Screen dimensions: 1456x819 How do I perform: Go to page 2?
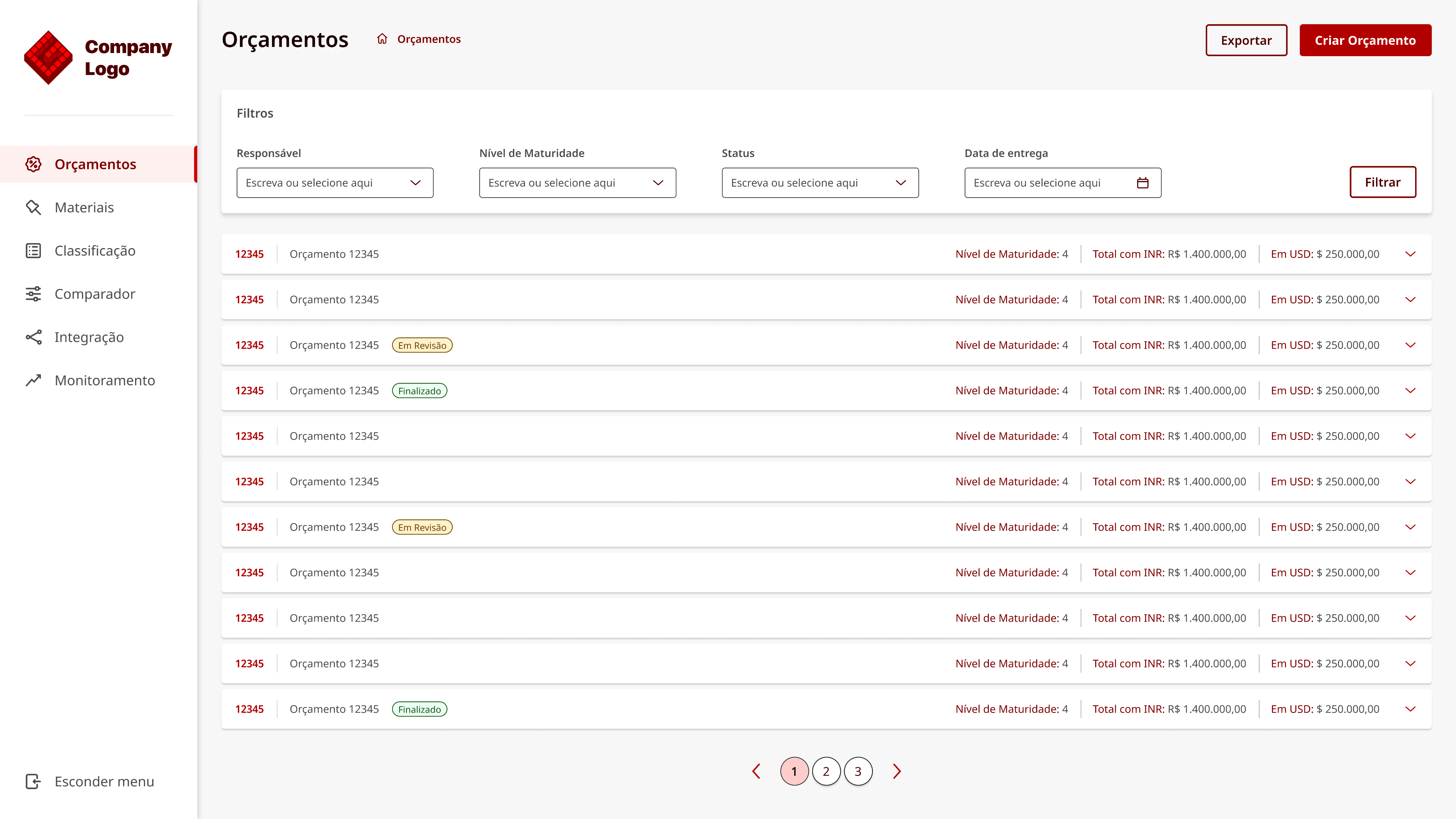(826, 771)
